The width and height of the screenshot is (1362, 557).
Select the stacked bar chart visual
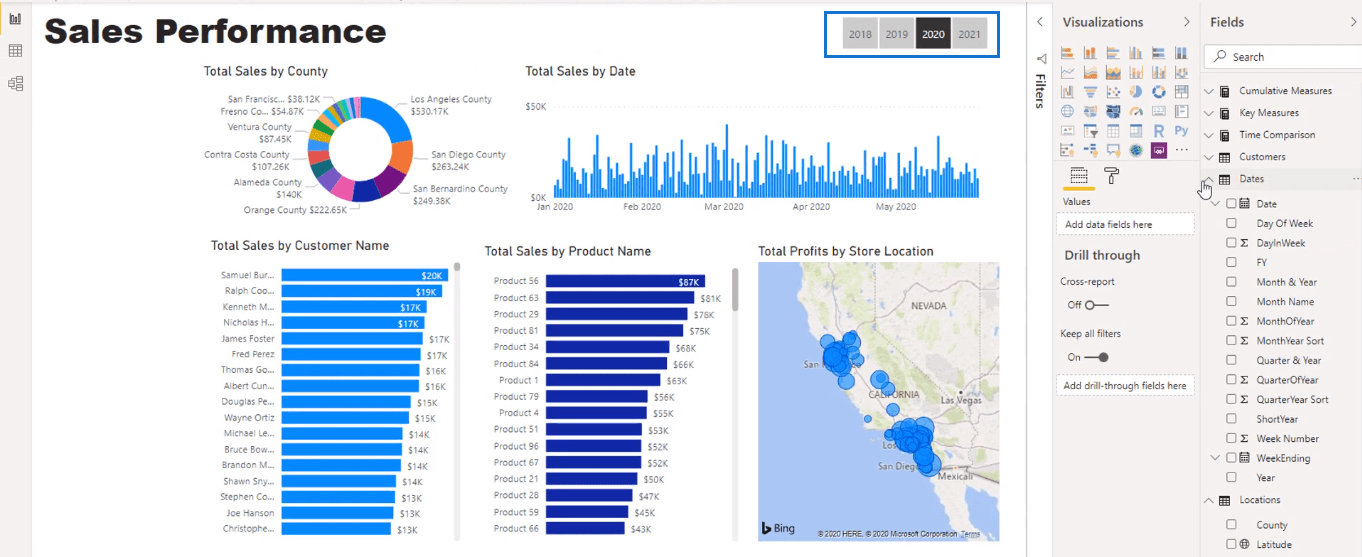coord(1067,53)
